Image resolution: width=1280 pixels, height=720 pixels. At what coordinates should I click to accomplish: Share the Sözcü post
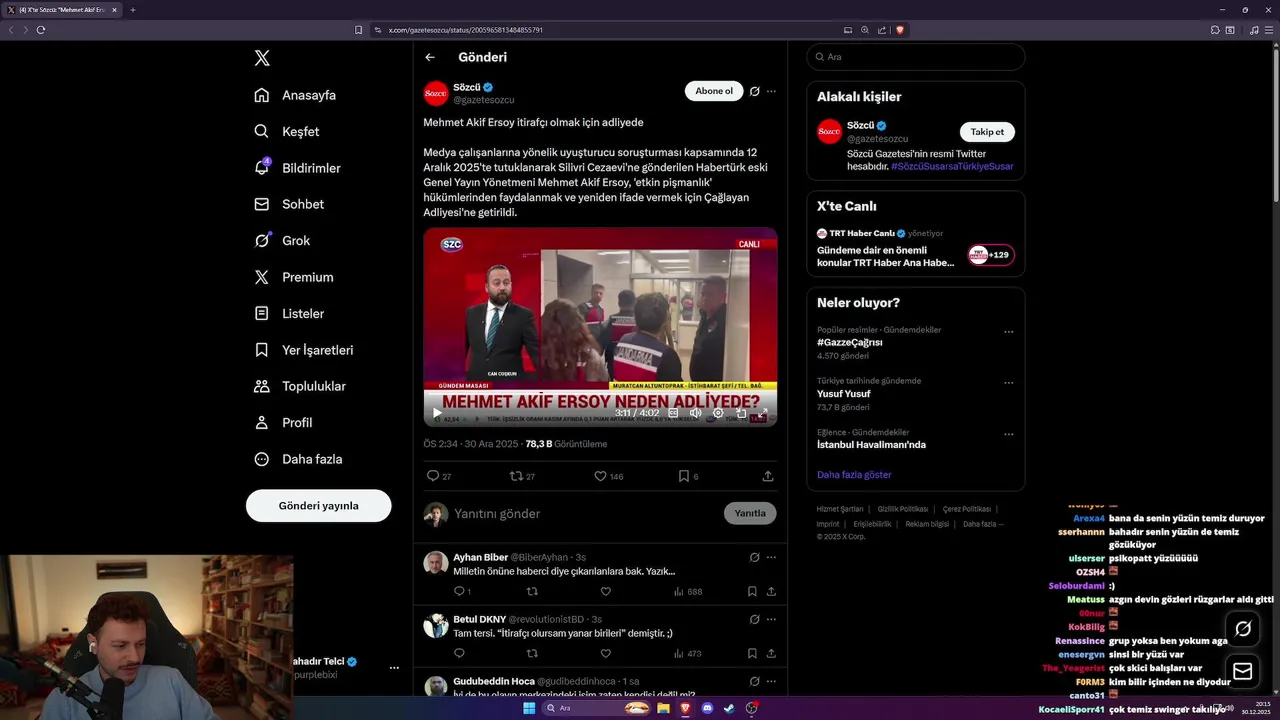768,476
